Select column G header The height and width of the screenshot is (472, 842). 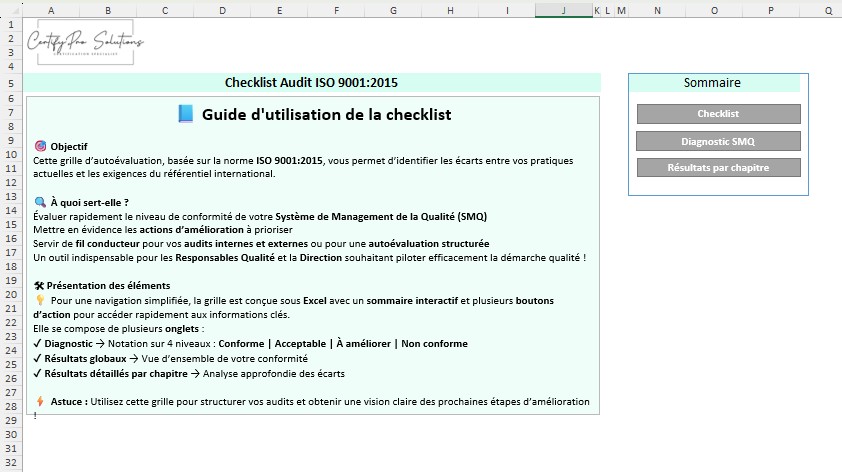click(393, 10)
